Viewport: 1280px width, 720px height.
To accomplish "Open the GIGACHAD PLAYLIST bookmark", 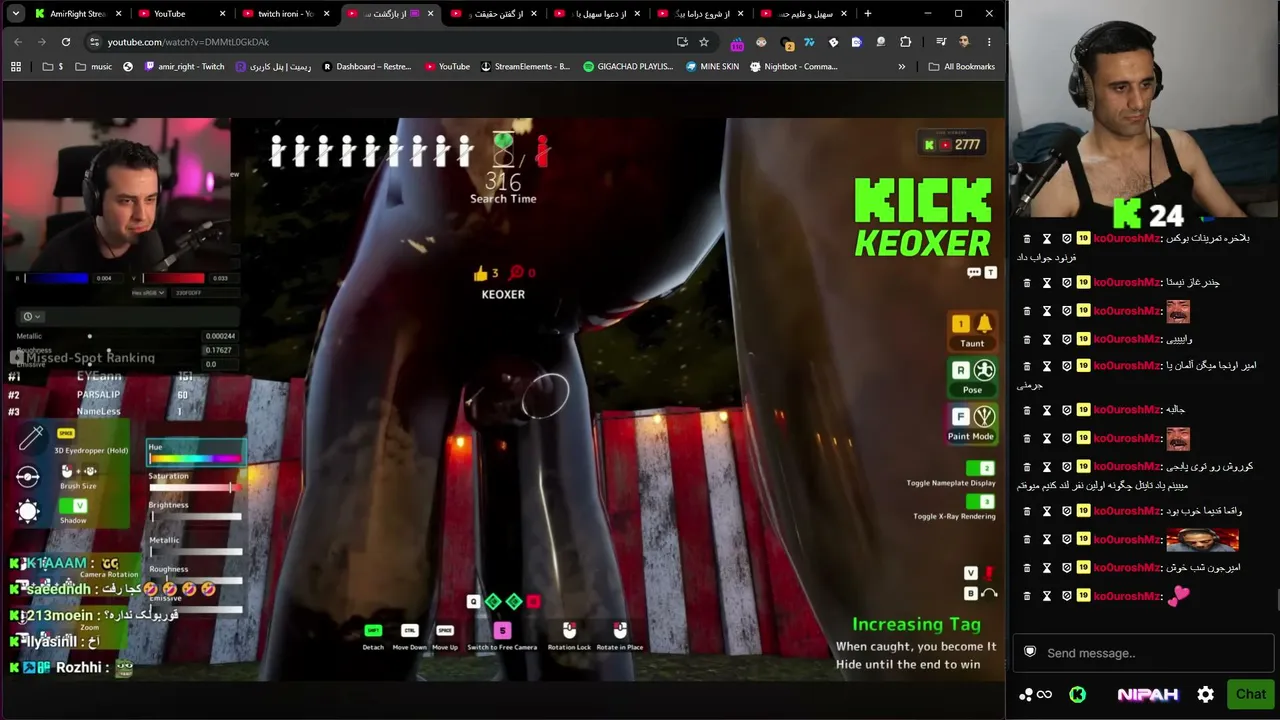I will click(x=628, y=67).
